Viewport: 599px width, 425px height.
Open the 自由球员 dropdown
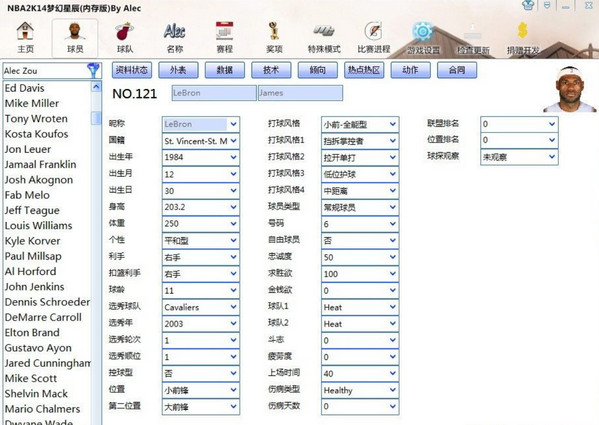click(x=360, y=241)
